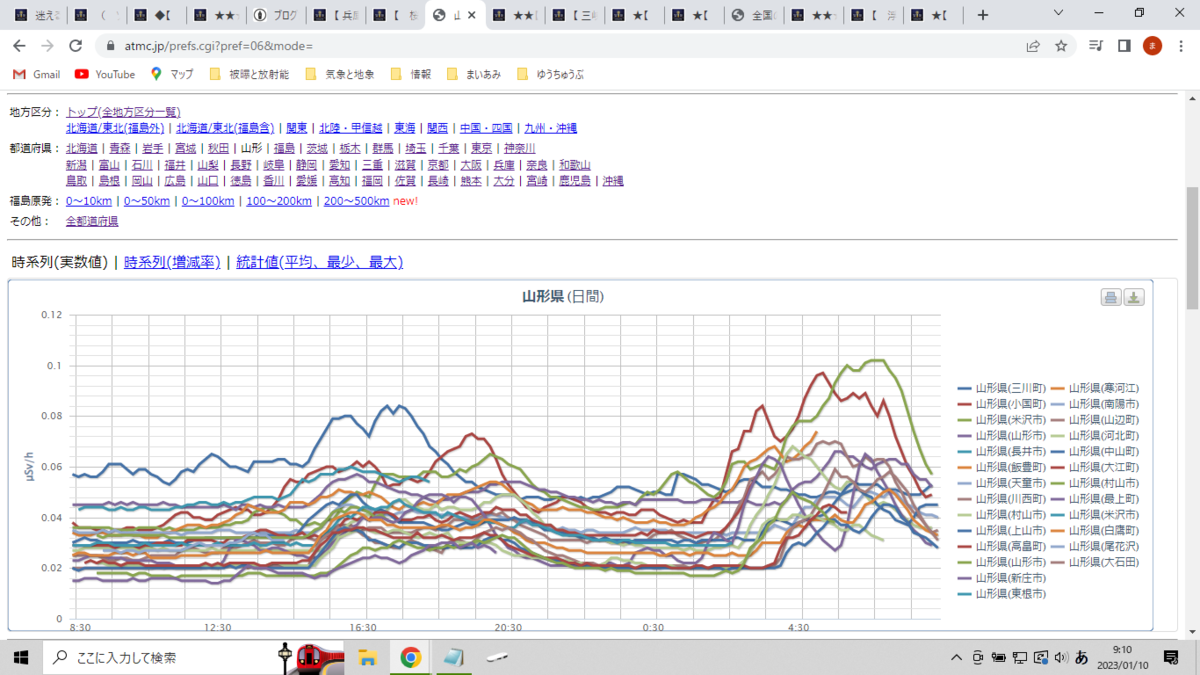Reload the page
The height and width of the screenshot is (675, 1200).
click(75, 46)
